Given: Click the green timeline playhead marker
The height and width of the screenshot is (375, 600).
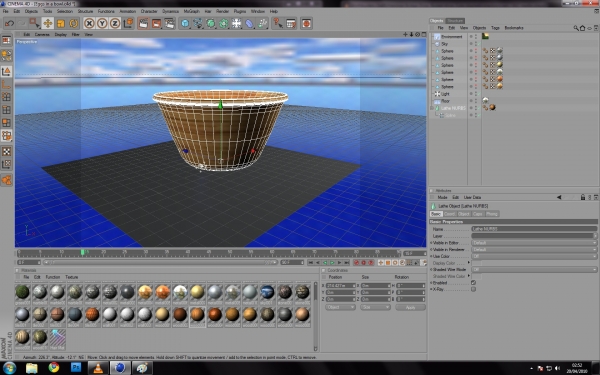Looking at the screenshot, I should pos(82,253).
